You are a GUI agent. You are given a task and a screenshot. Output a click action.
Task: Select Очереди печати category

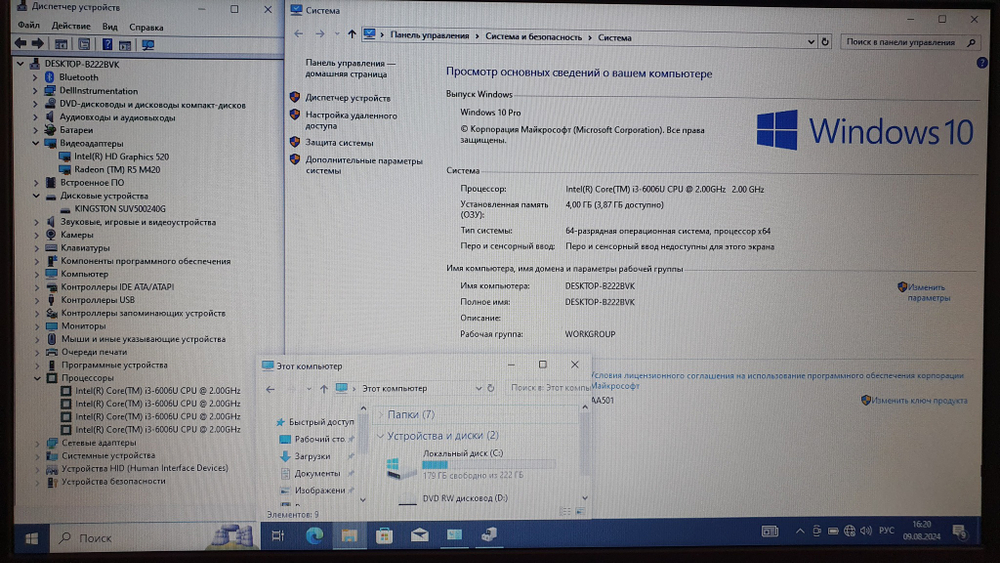coord(94,352)
